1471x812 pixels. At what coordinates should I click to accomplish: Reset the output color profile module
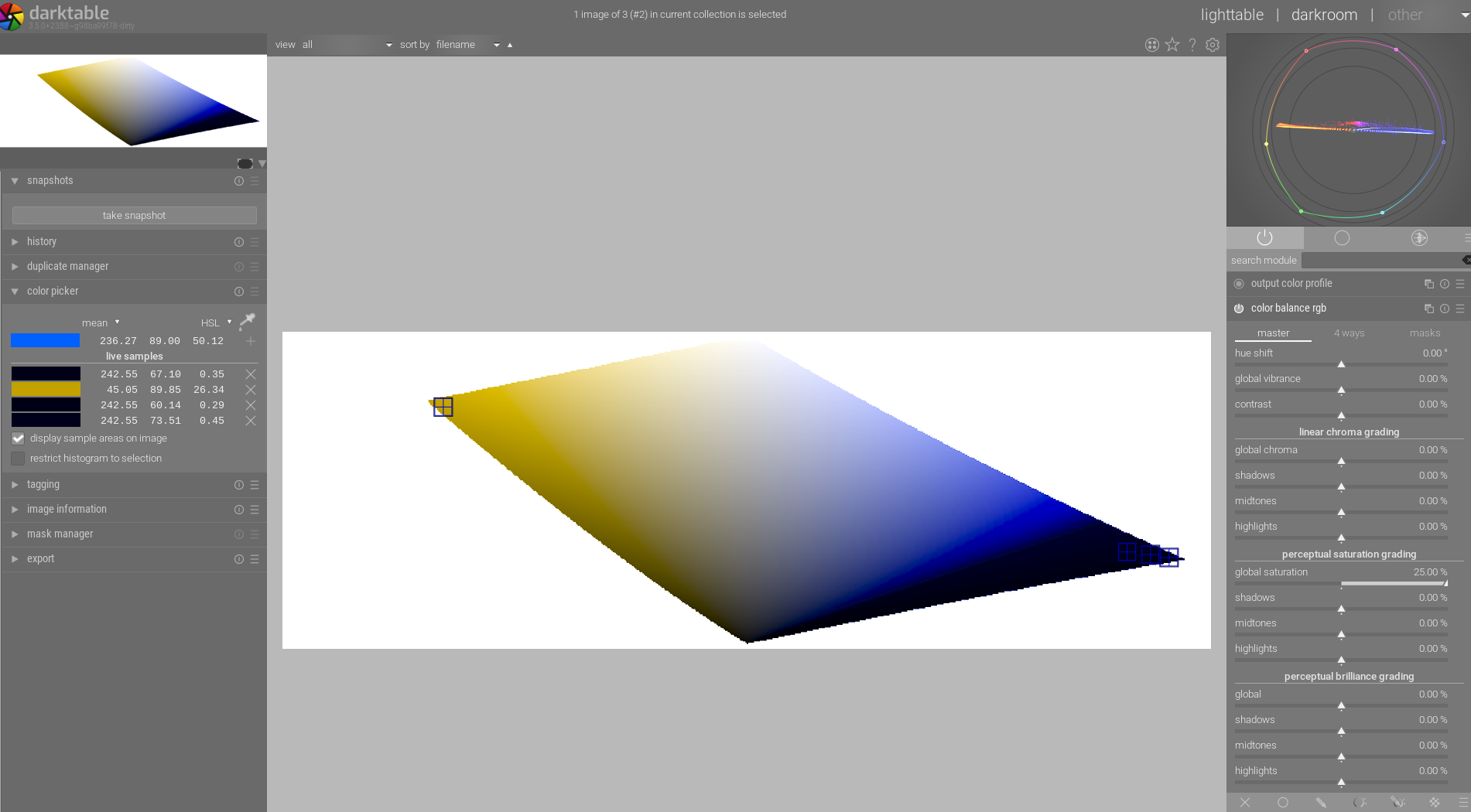pyautogui.click(x=1444, y=284)
